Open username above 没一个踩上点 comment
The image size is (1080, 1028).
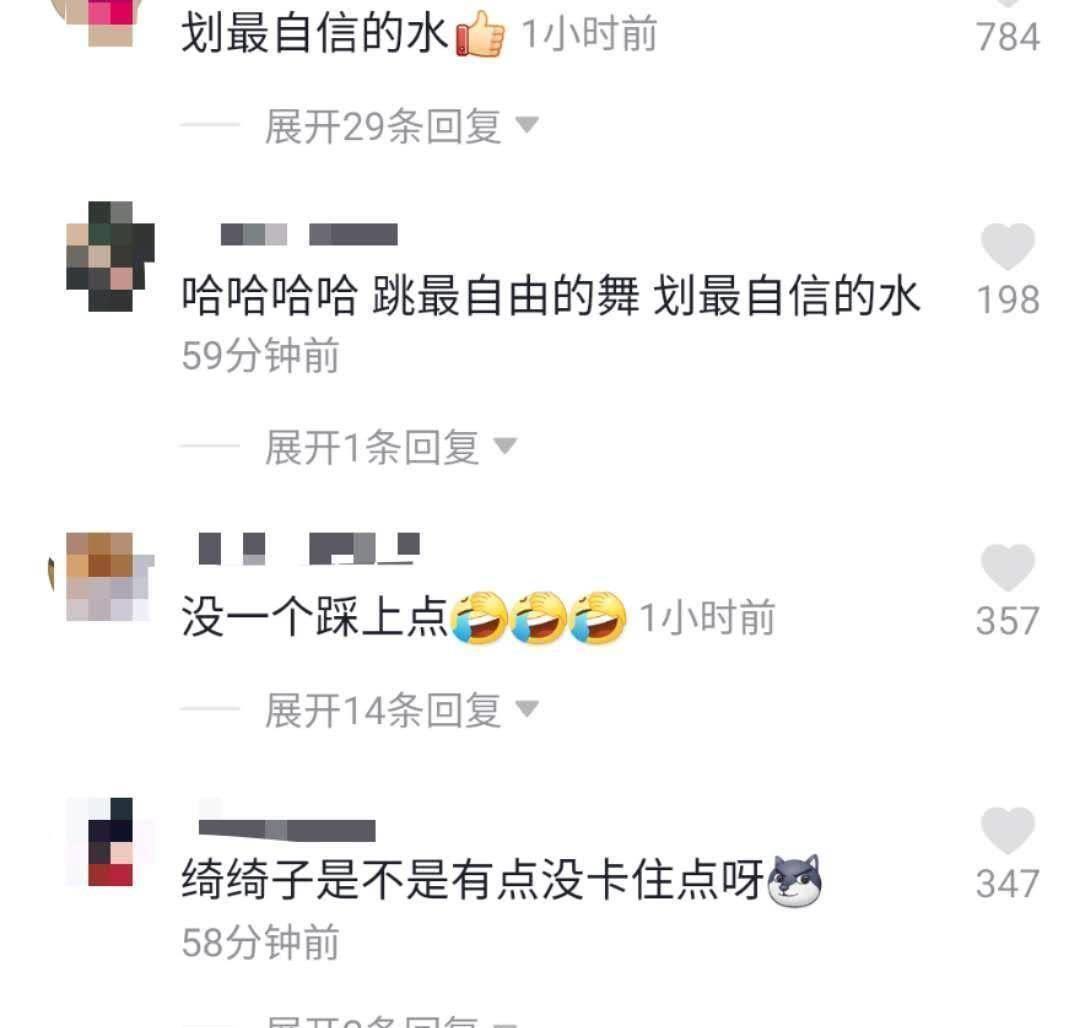[x=309, y=549]
